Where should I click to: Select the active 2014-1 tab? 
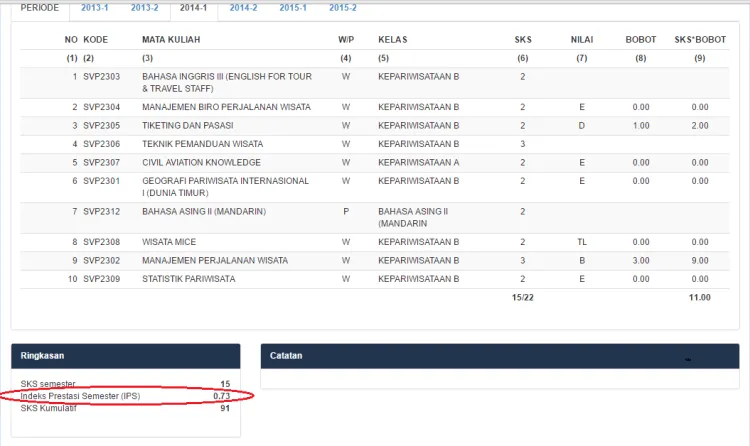pos(193,8)
